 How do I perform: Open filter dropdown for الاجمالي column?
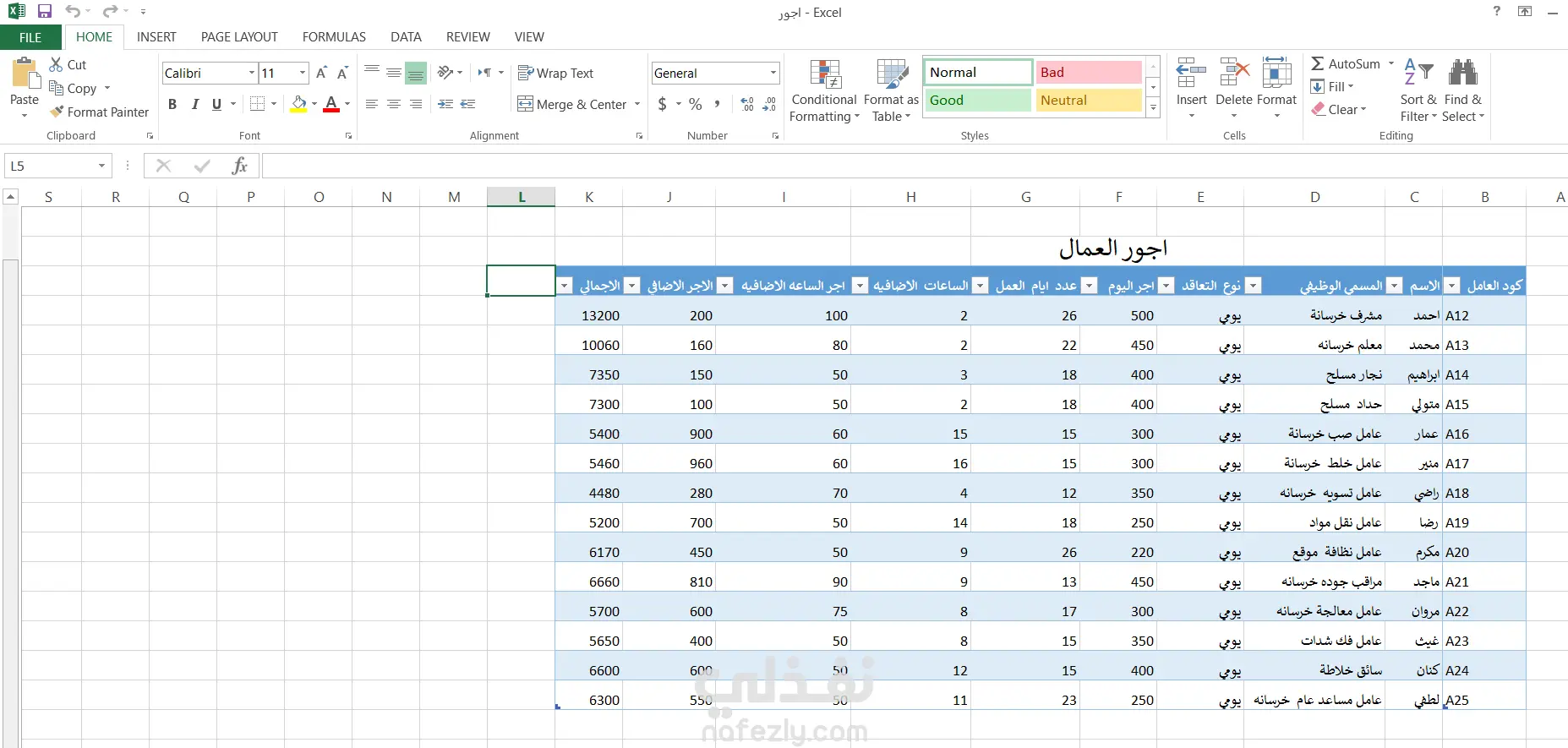[x=564, y=286]
